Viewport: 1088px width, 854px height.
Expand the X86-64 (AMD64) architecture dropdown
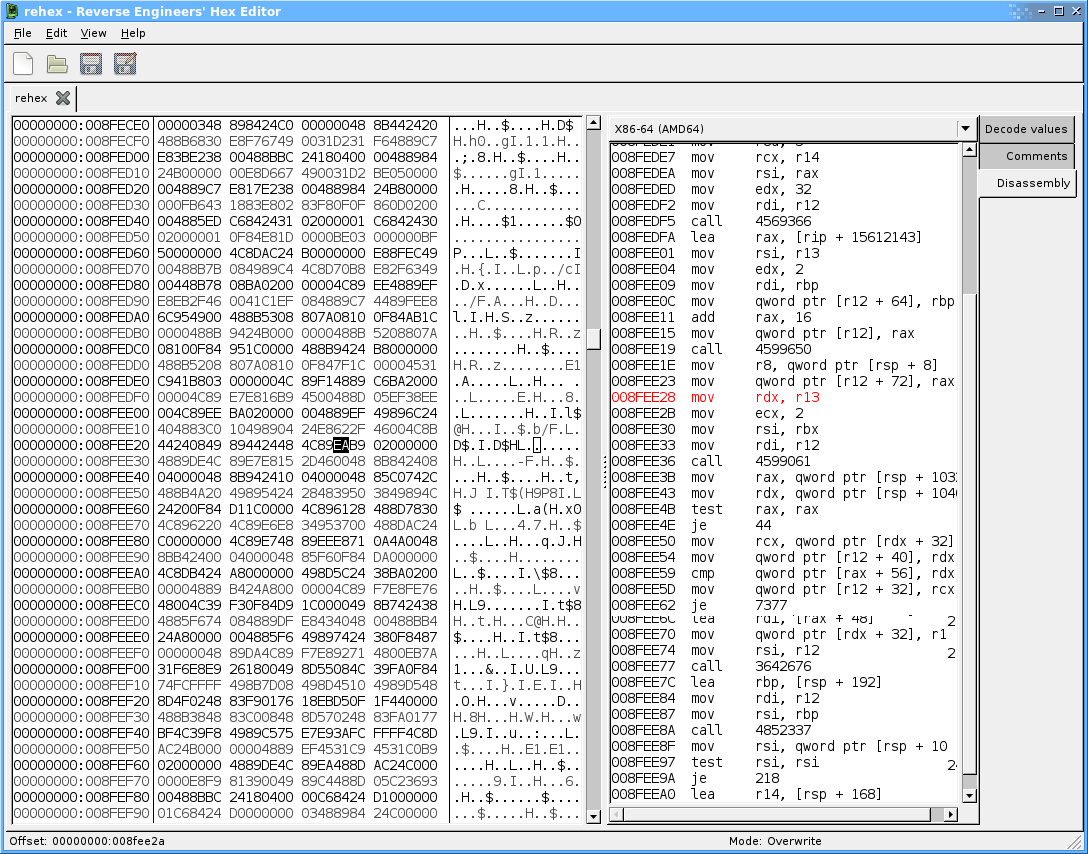[965, 129]
